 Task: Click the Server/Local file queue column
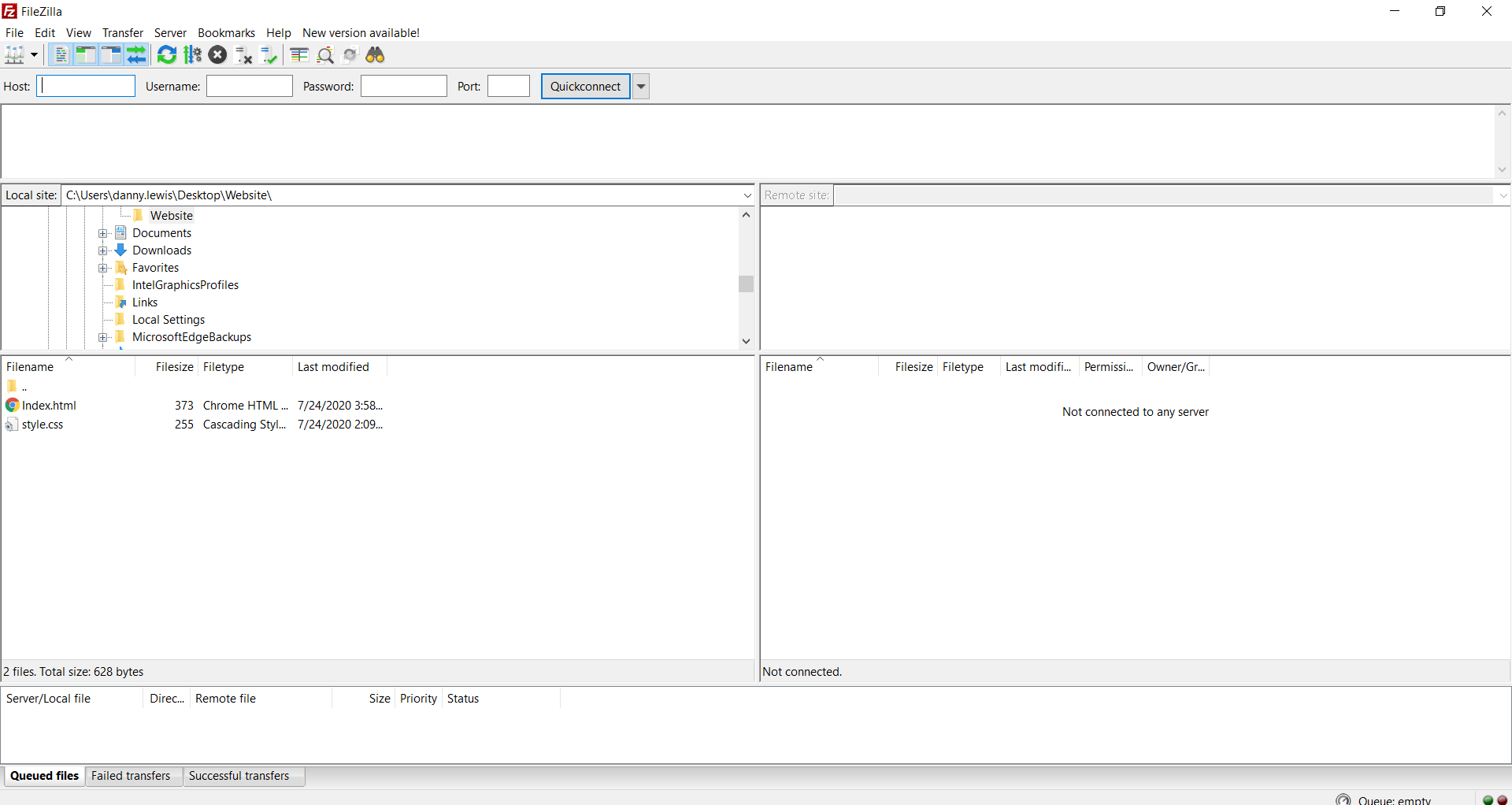[x=72, y=699]
